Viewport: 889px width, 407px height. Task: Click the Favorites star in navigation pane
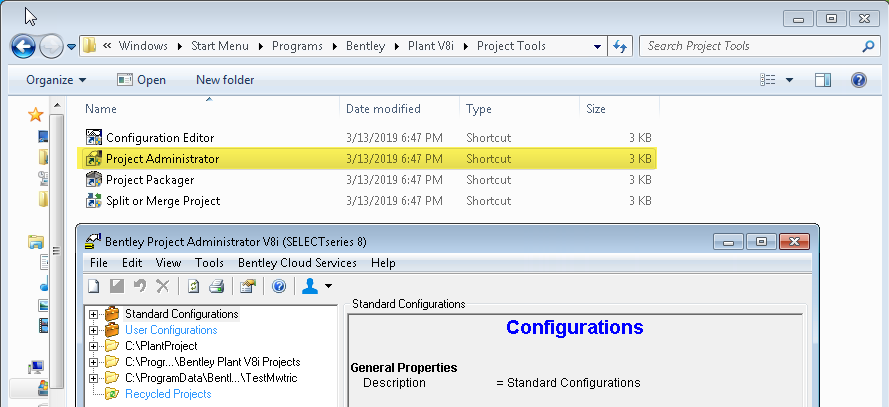pos(36,115)
